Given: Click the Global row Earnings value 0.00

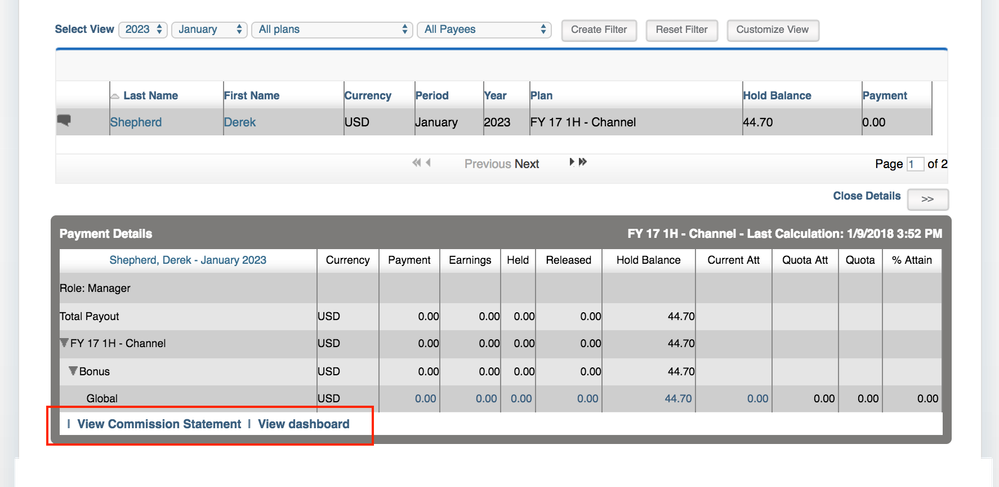Looking at the screenshot, I should [x=486, y=398].
